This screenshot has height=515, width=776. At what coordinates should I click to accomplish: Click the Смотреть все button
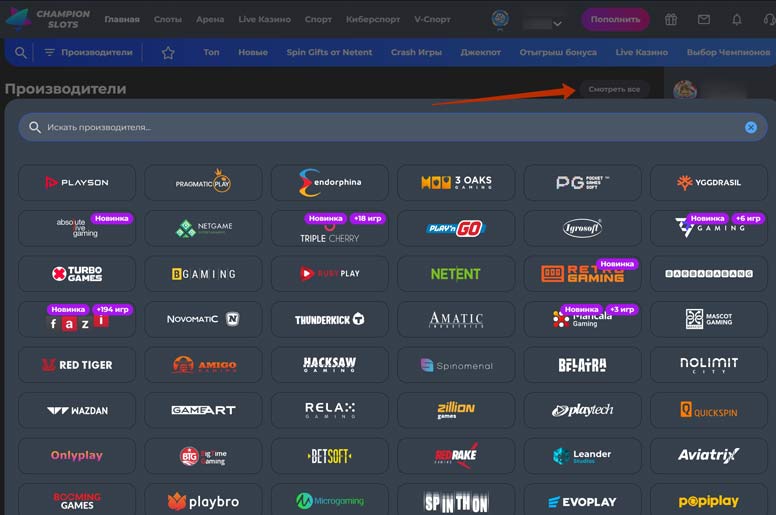[x=614, y=89]
